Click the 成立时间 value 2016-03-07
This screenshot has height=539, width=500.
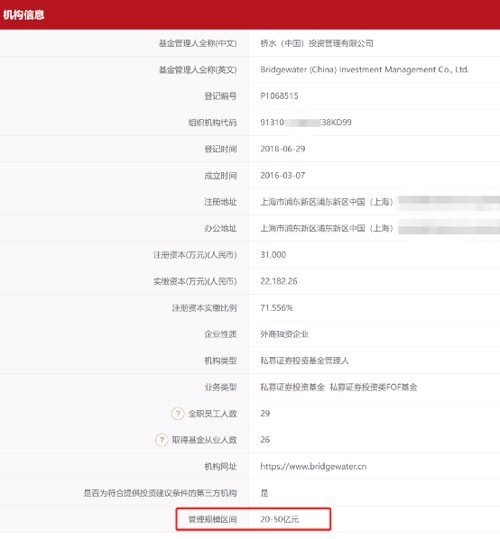282,175
